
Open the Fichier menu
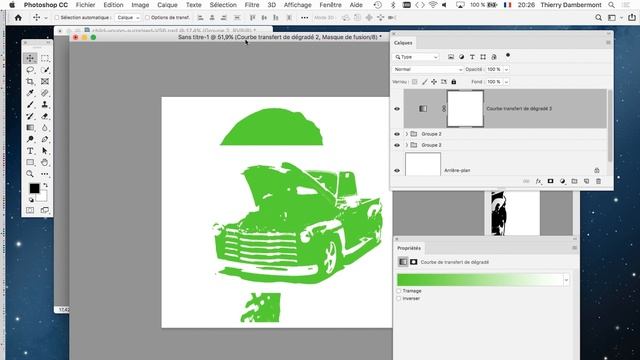[x=85, y=5]
